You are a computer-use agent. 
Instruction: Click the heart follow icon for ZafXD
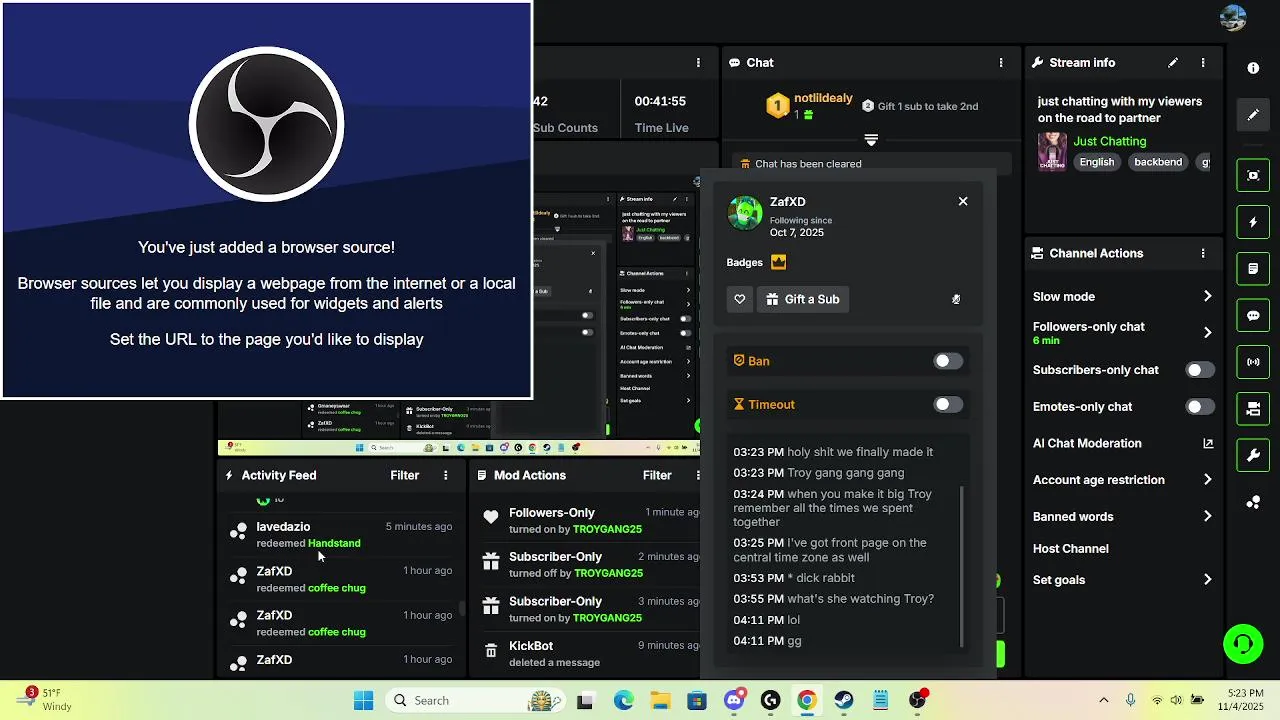coord(740,299)
